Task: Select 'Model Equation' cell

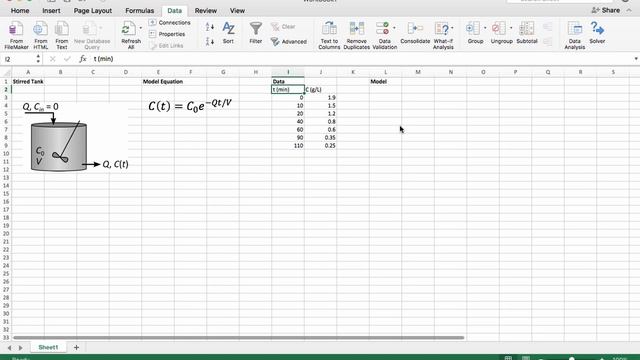Action: [158, 82]
